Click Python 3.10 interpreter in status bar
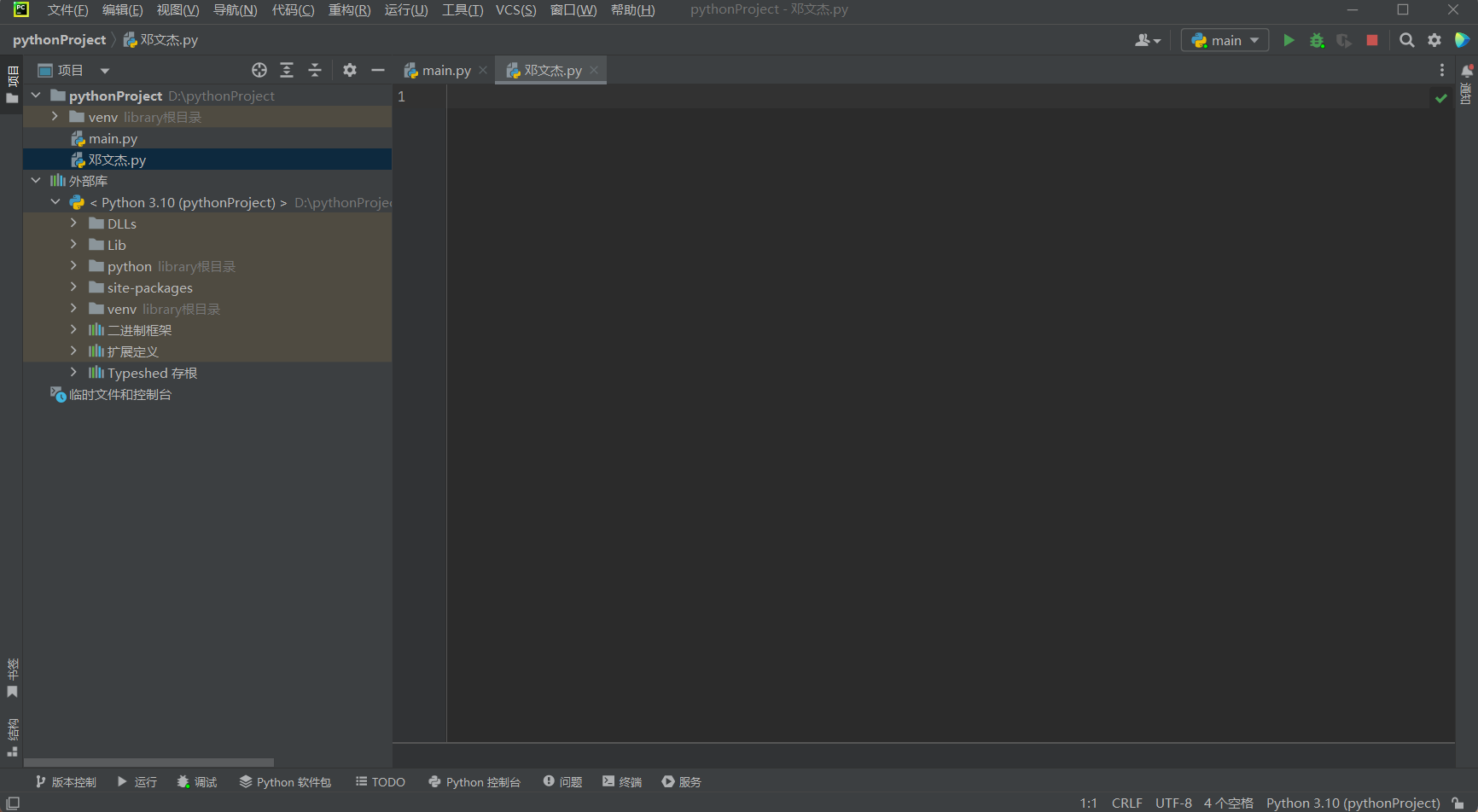Image resolution: width=1478 pixels, height=812 pixels. coord(1353,803)
